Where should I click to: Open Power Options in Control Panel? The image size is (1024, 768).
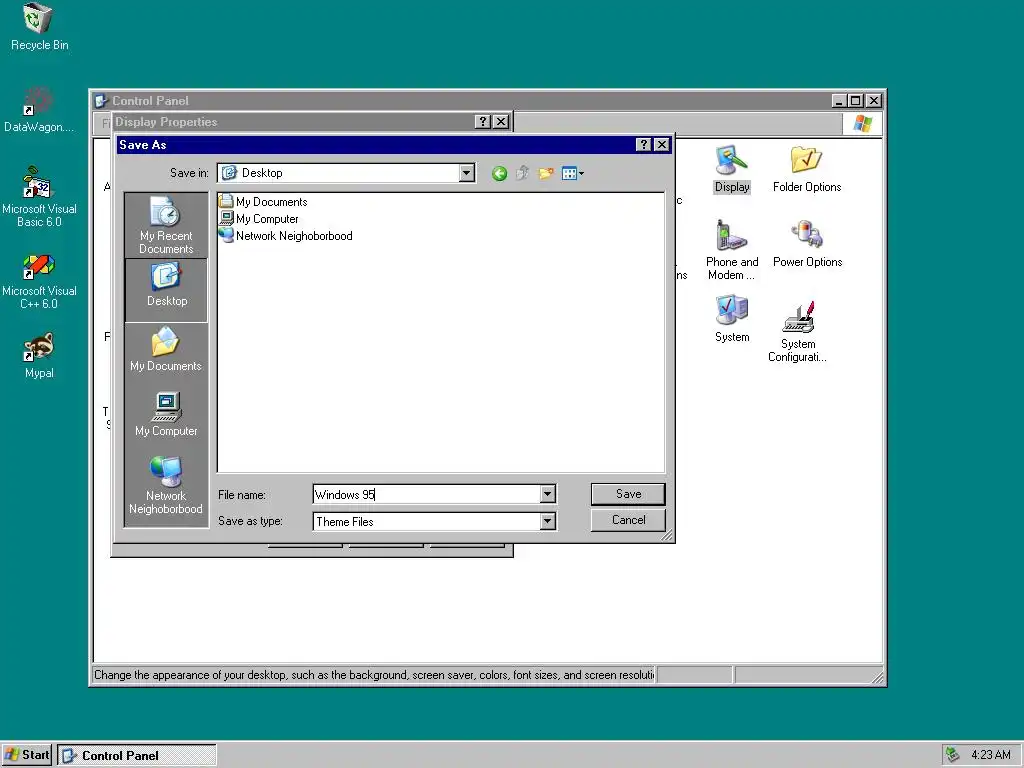[807, 244]
